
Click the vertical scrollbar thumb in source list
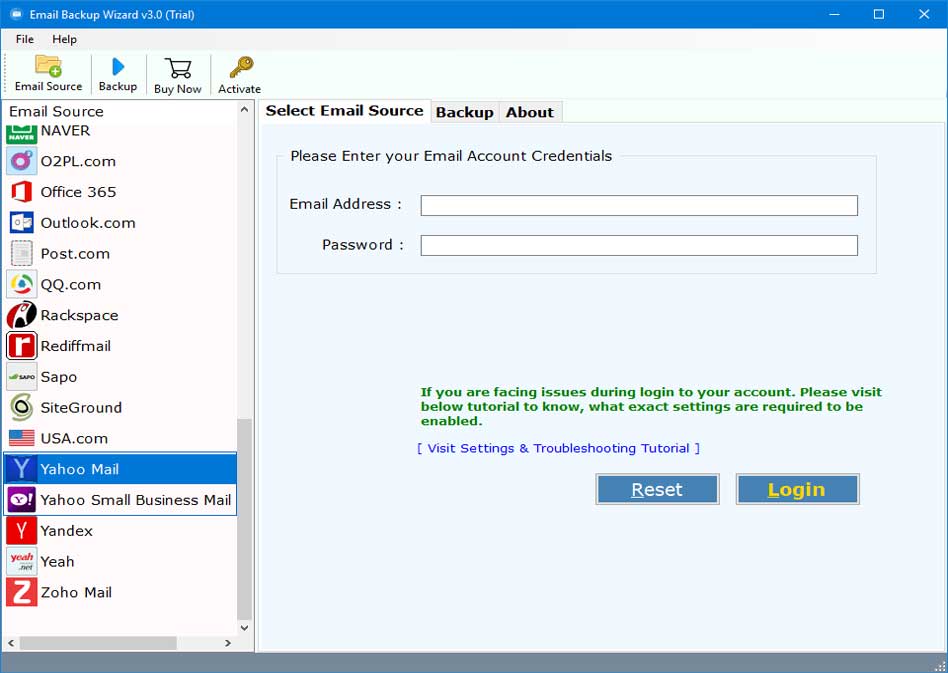point(244,519)
